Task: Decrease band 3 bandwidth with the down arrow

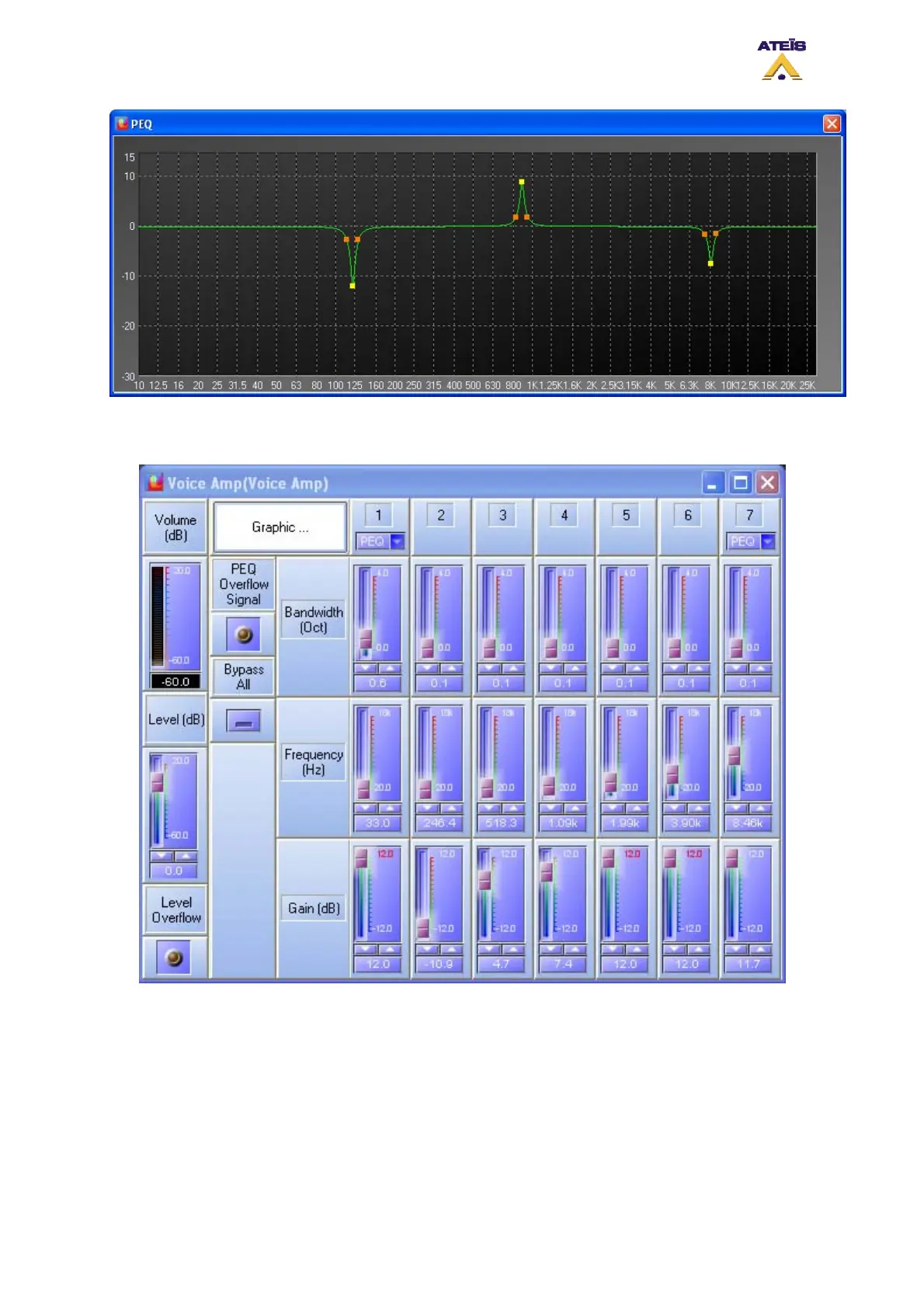Action: (489, 669)
